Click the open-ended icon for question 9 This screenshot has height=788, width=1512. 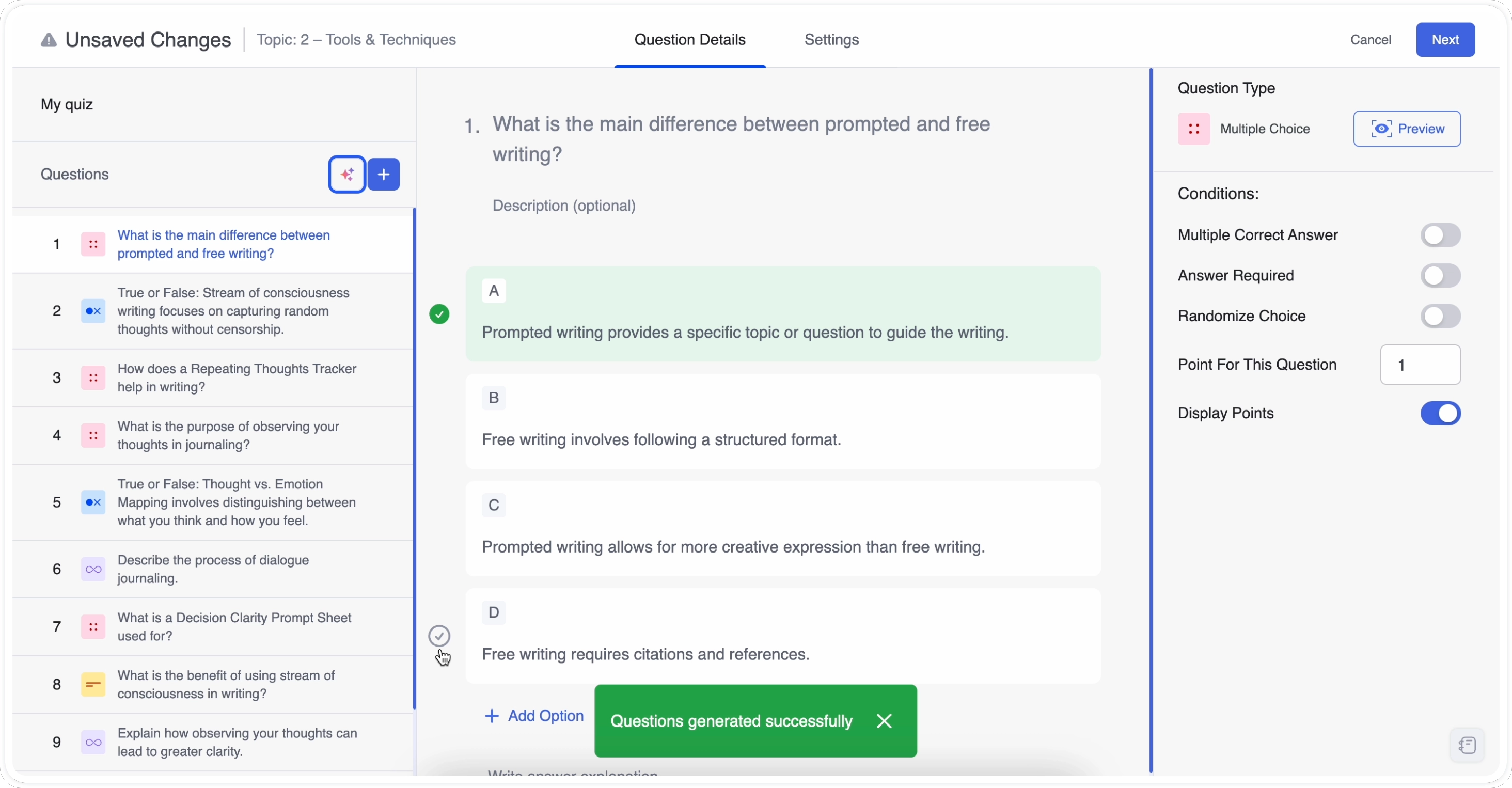click(93, 742)
